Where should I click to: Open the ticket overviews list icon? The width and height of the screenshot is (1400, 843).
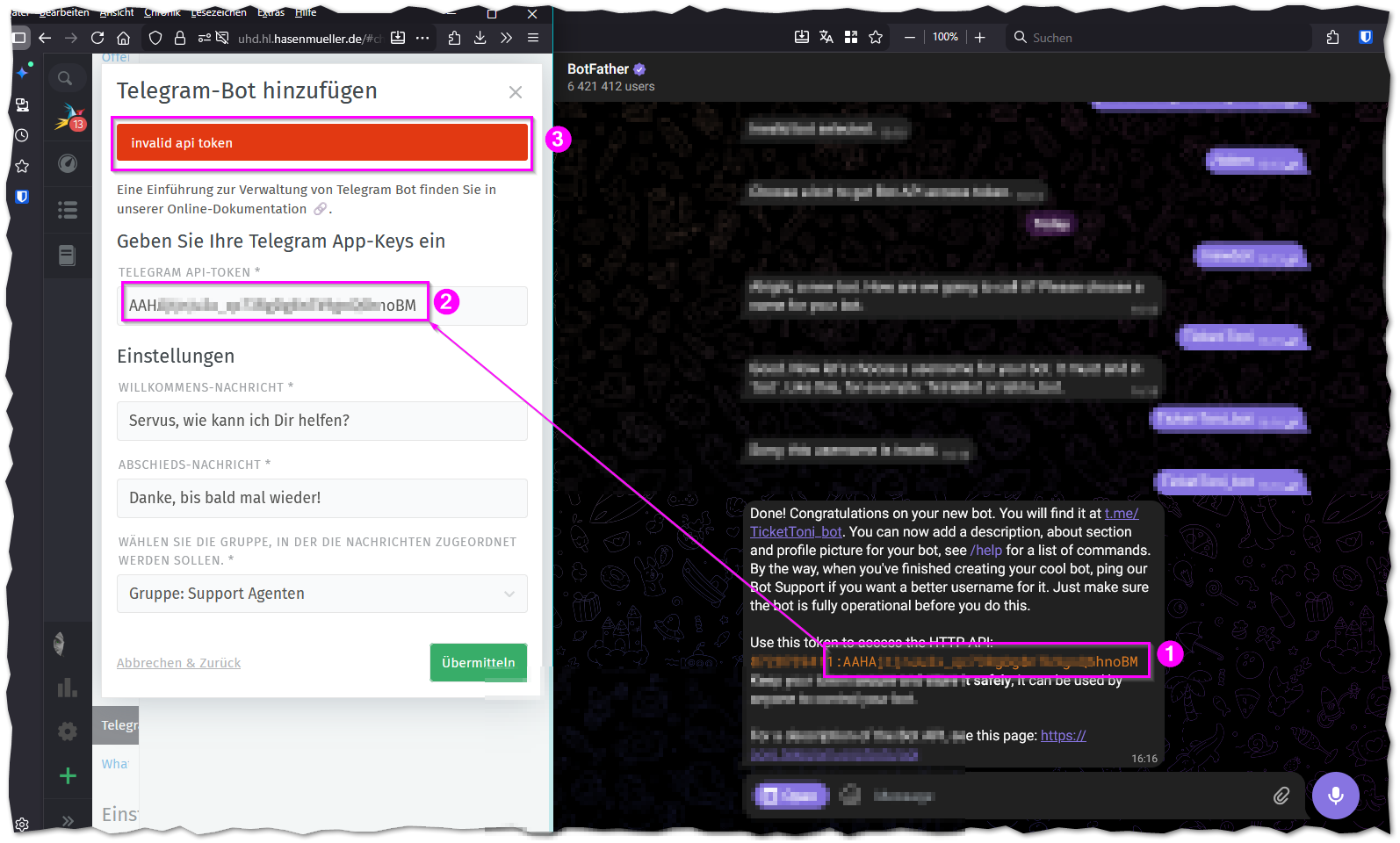pos(68,210)
